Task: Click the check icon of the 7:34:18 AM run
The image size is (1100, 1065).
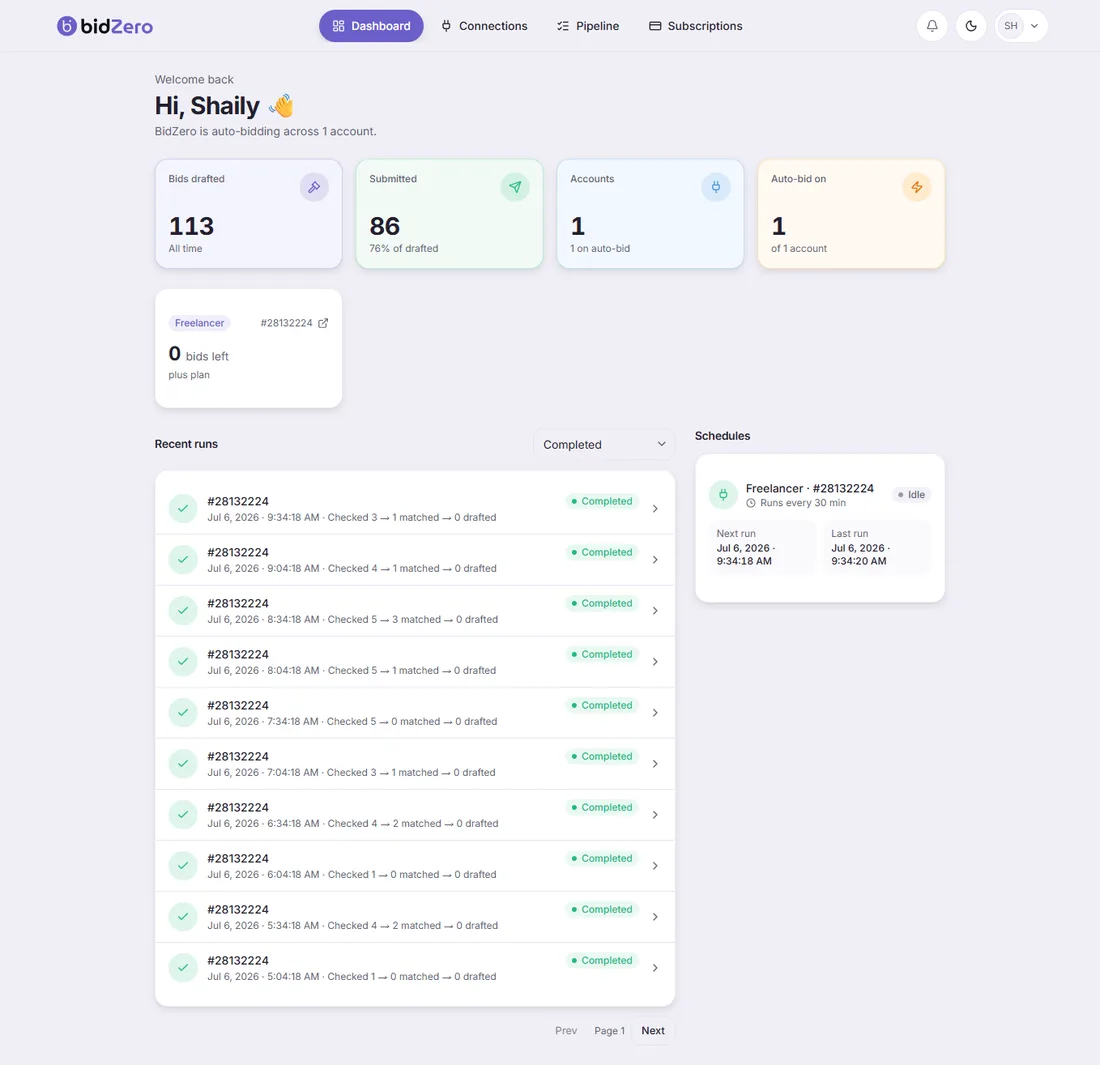Action: [182, 713]
